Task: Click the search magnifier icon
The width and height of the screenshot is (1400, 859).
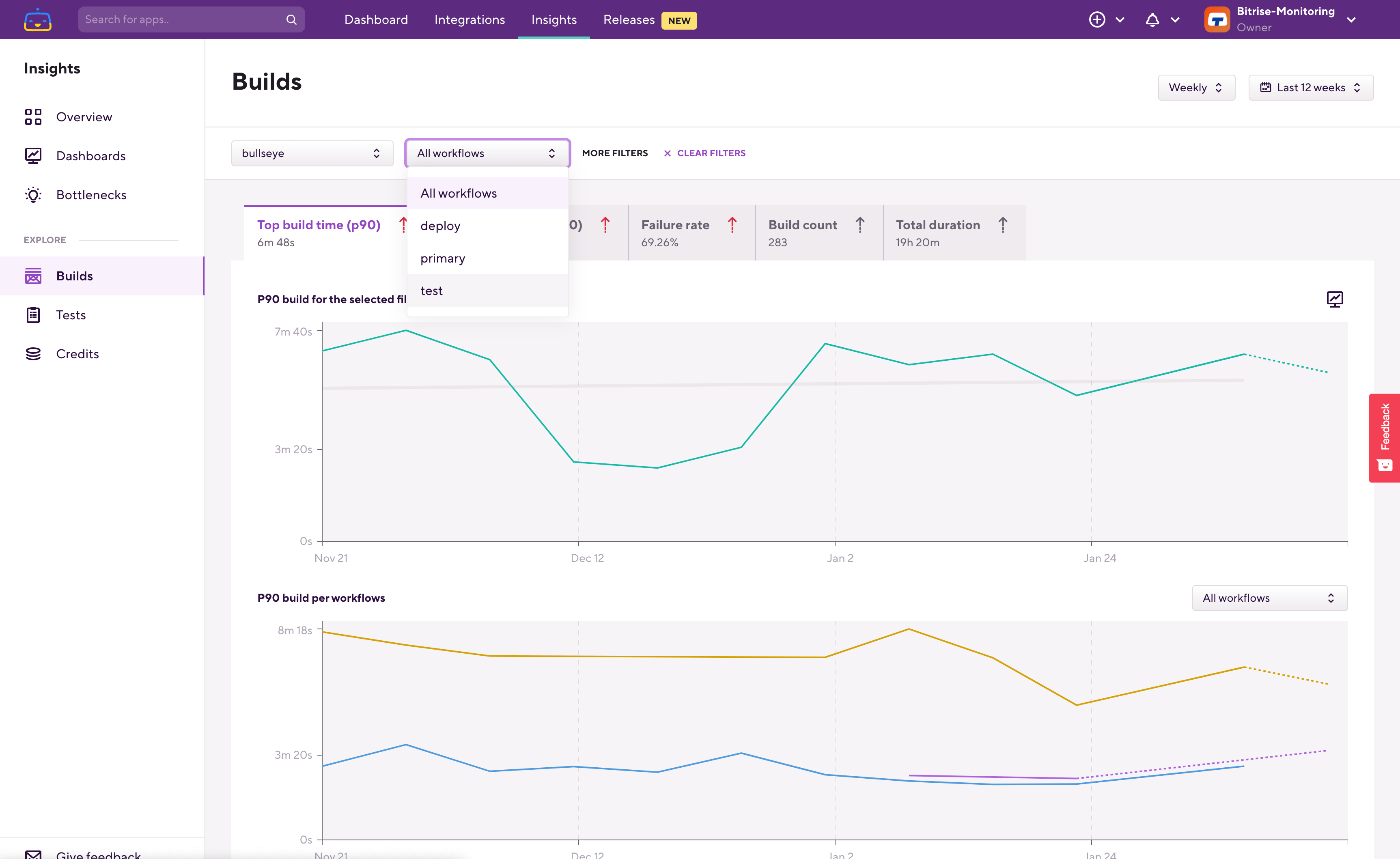Action: pyautogui.click(x=291, y=20)
